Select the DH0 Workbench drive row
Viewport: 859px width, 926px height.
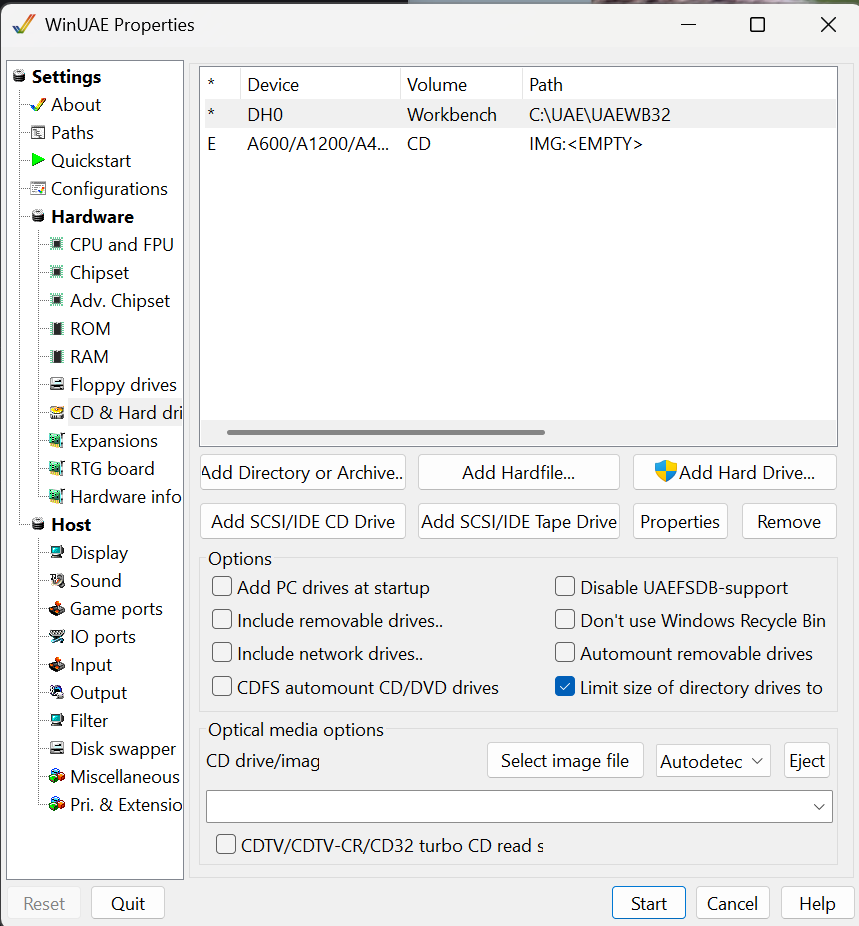point(450,115)
